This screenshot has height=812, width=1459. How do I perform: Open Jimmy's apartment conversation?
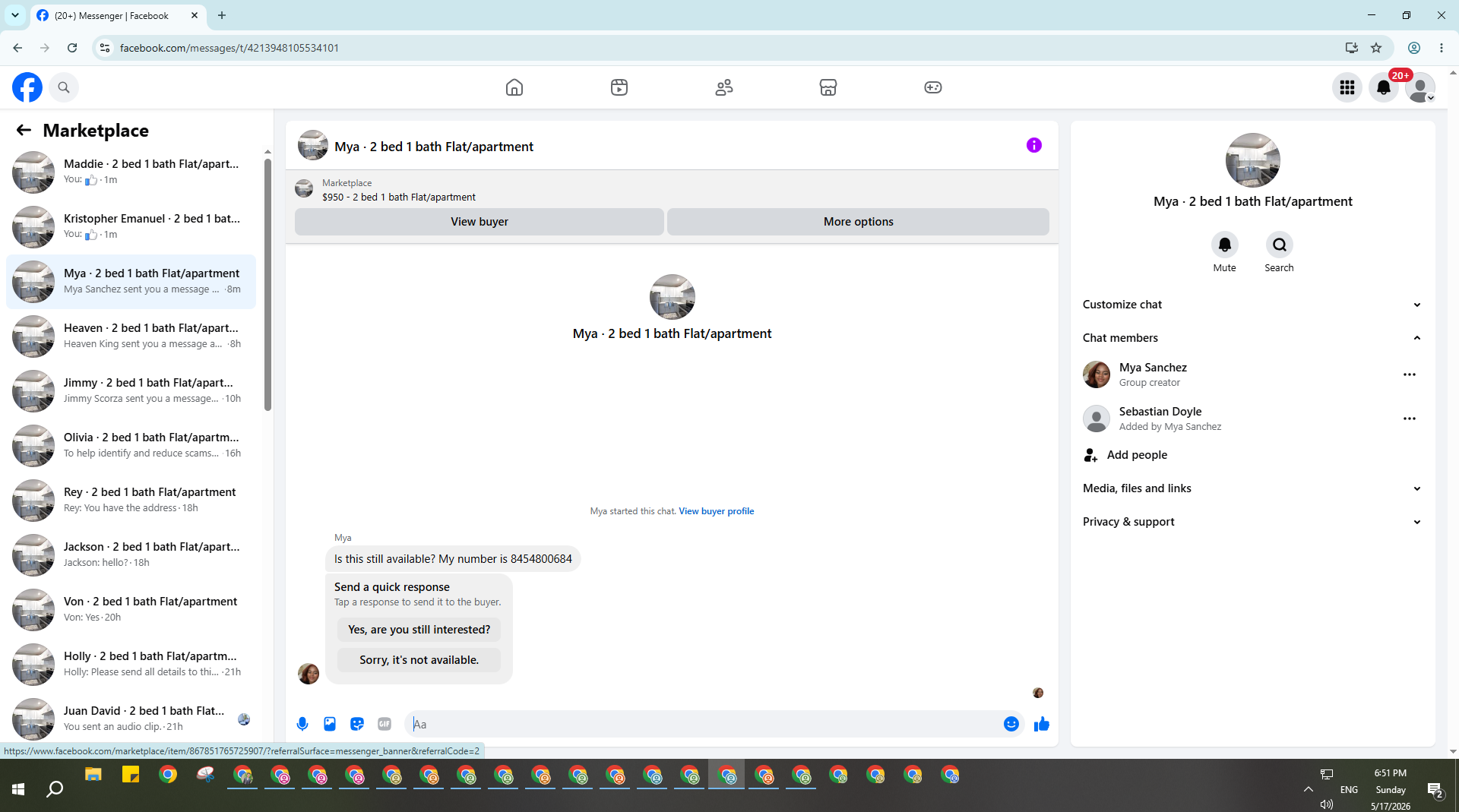click(x=131, y=390)
